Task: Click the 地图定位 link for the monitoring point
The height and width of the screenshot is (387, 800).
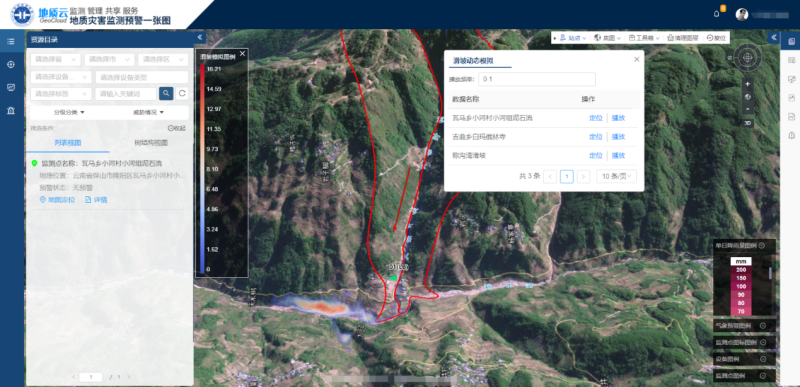Action: coord(57,200)
